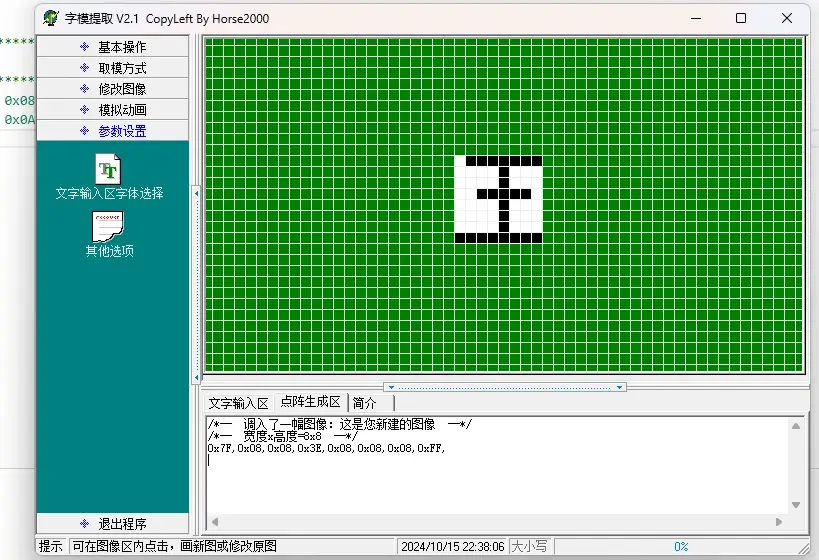Click the diamond icon beside 基本操作
The image size is (819, 560).
tap(85, 46)
